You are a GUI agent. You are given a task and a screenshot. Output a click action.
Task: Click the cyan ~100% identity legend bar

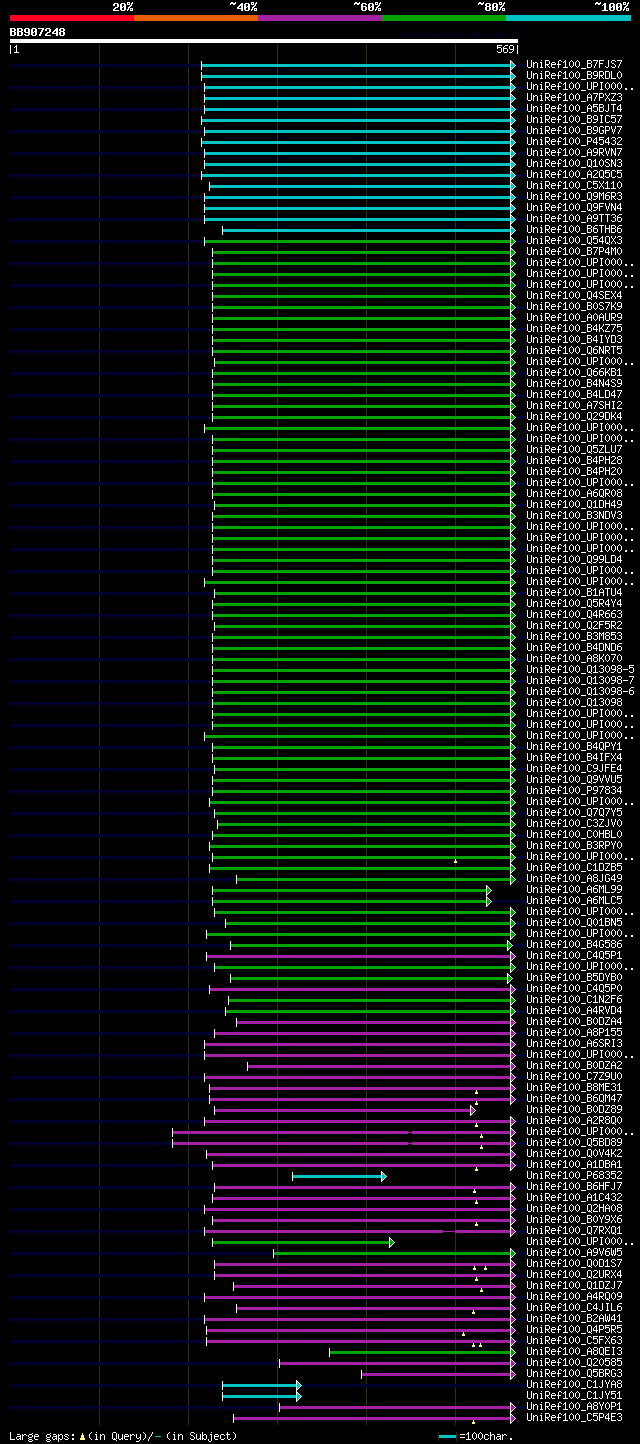point(568,18)
